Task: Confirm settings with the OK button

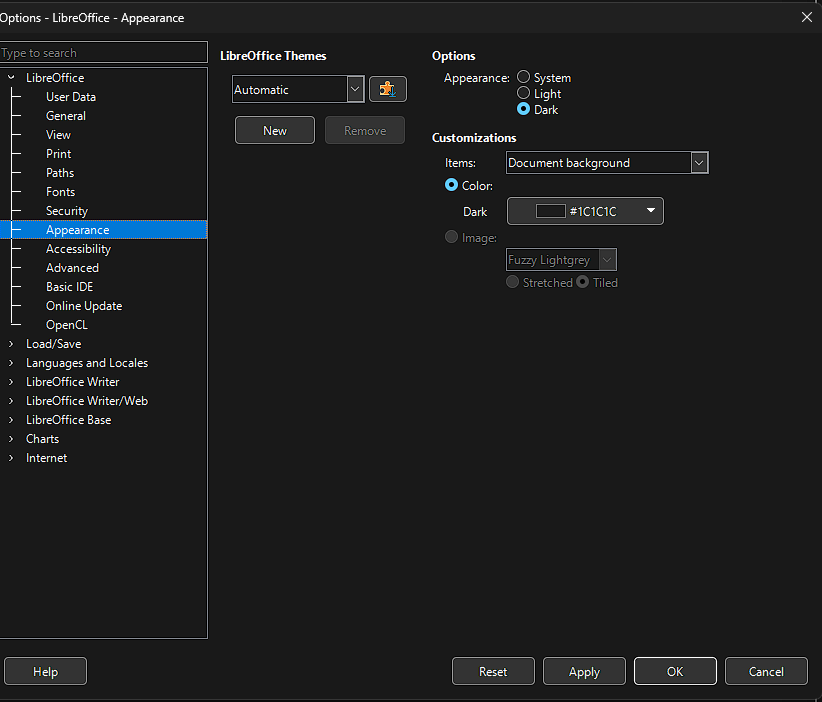Action: point(675,671)
